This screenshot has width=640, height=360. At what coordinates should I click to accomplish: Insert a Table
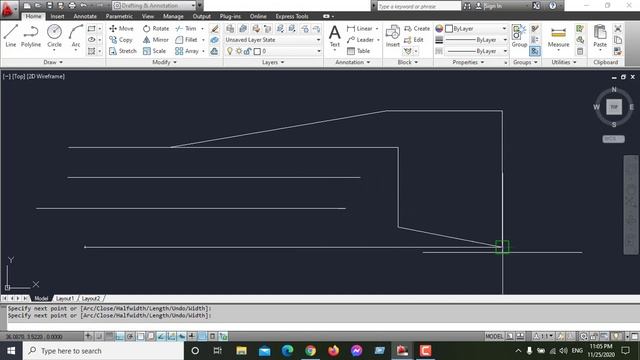point(358,51)
